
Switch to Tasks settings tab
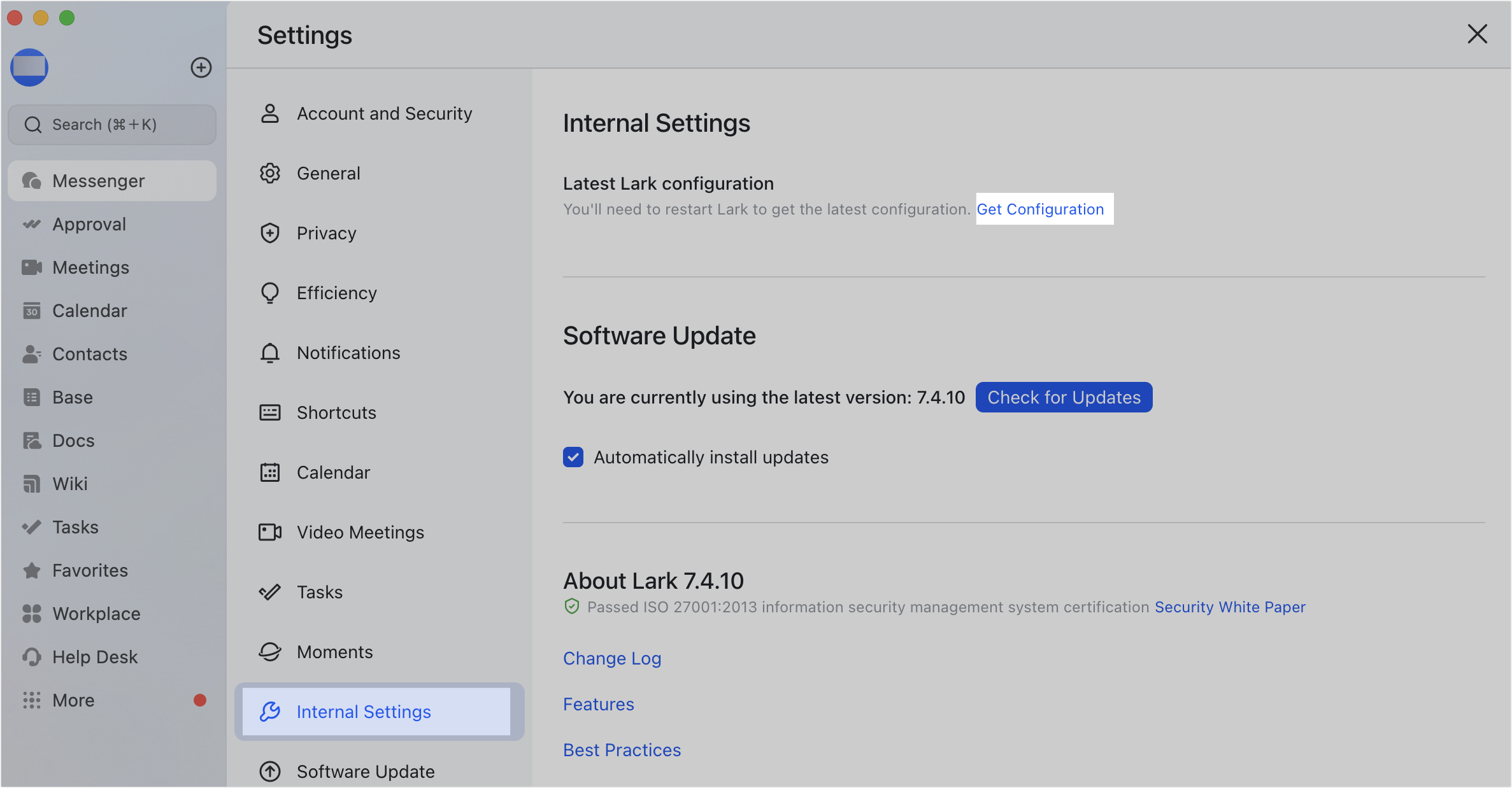tap(380, 592)
